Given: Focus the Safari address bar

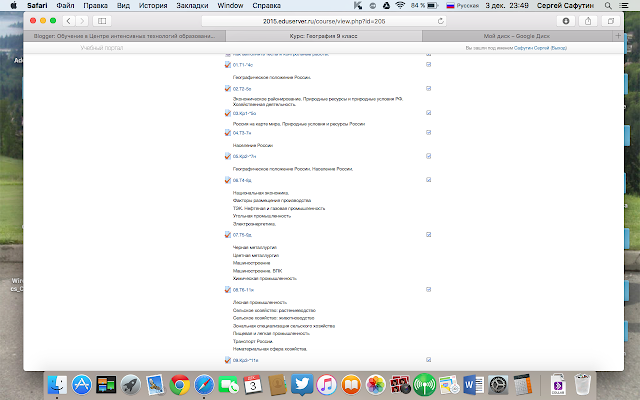Looking at the screenshot, I should (324, 21).
